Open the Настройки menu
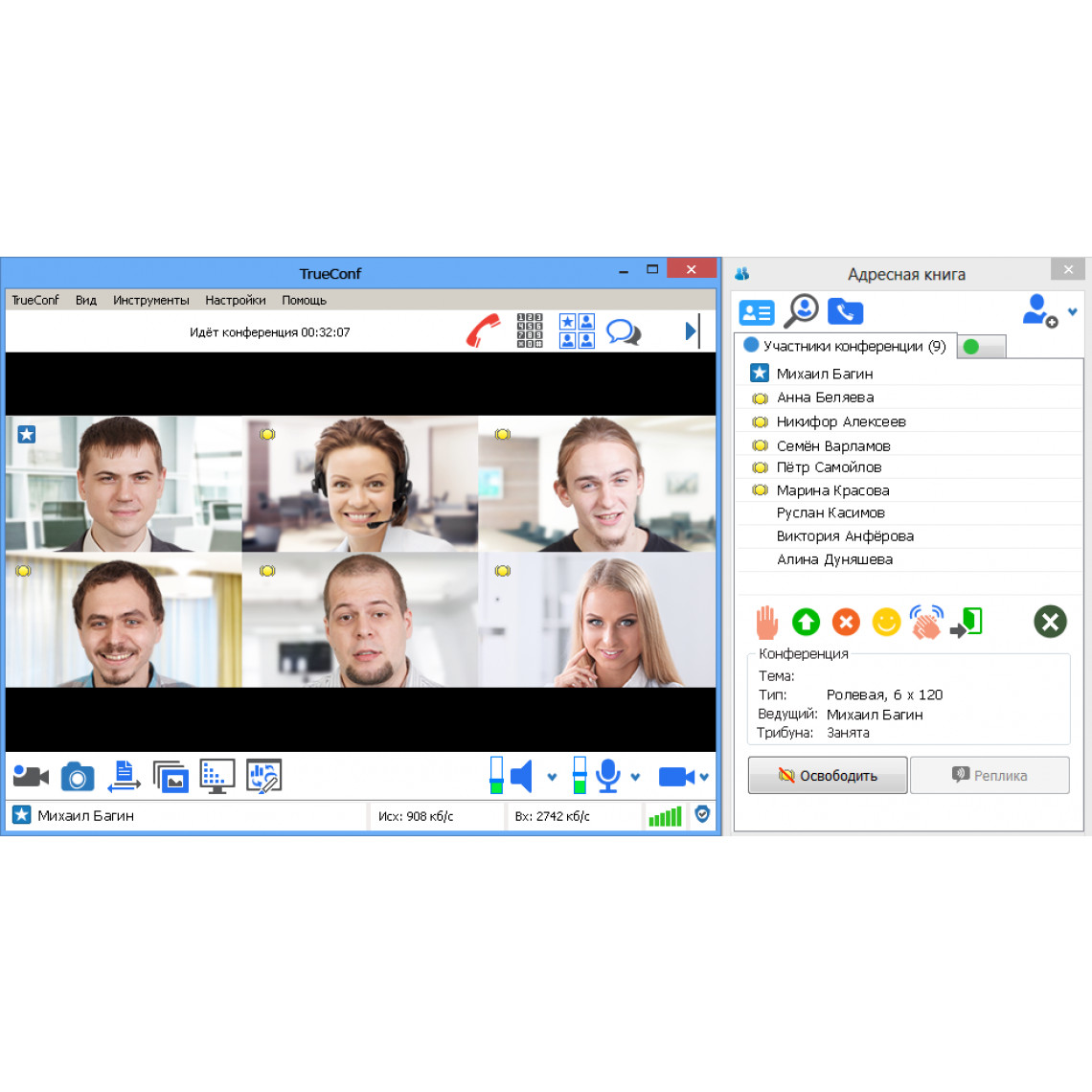 [x=236, y=300]
